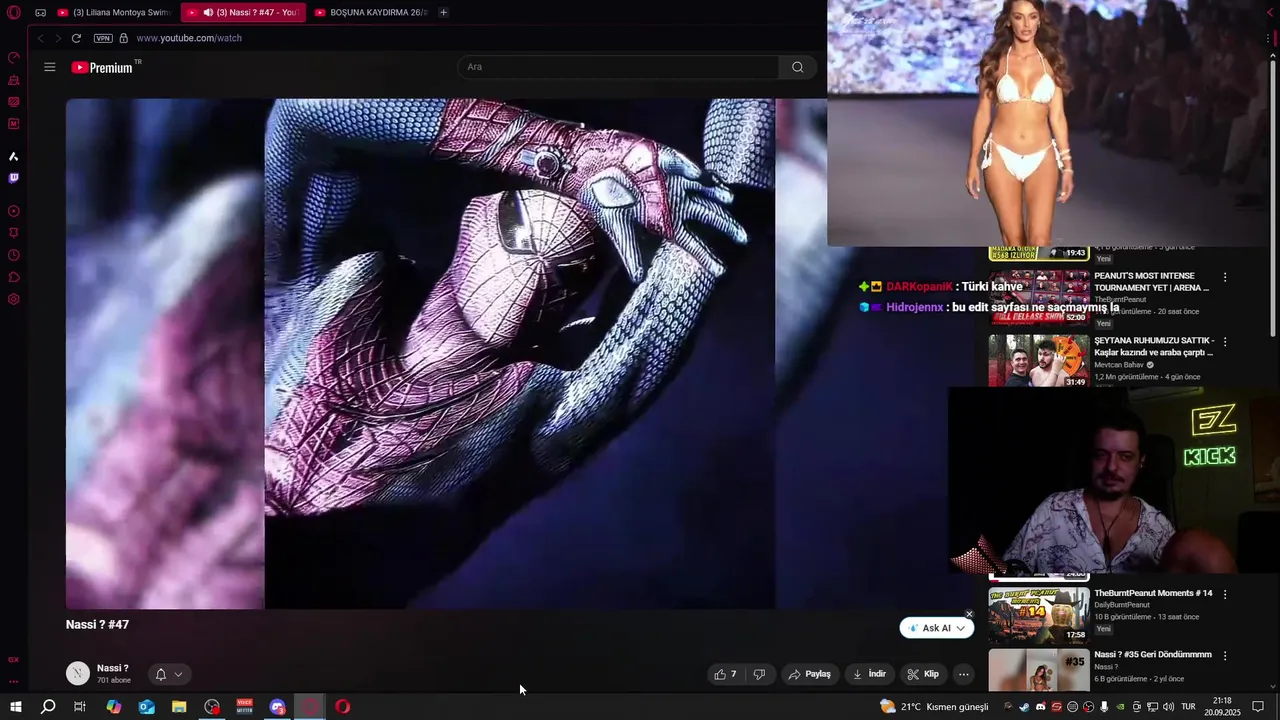Open Windows taskbar search

point(48,707)
